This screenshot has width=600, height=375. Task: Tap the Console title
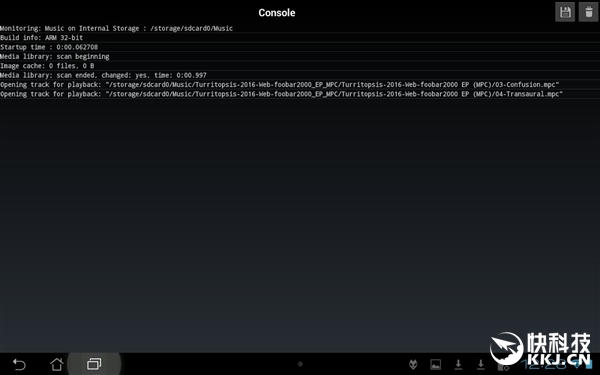(277, 13)
